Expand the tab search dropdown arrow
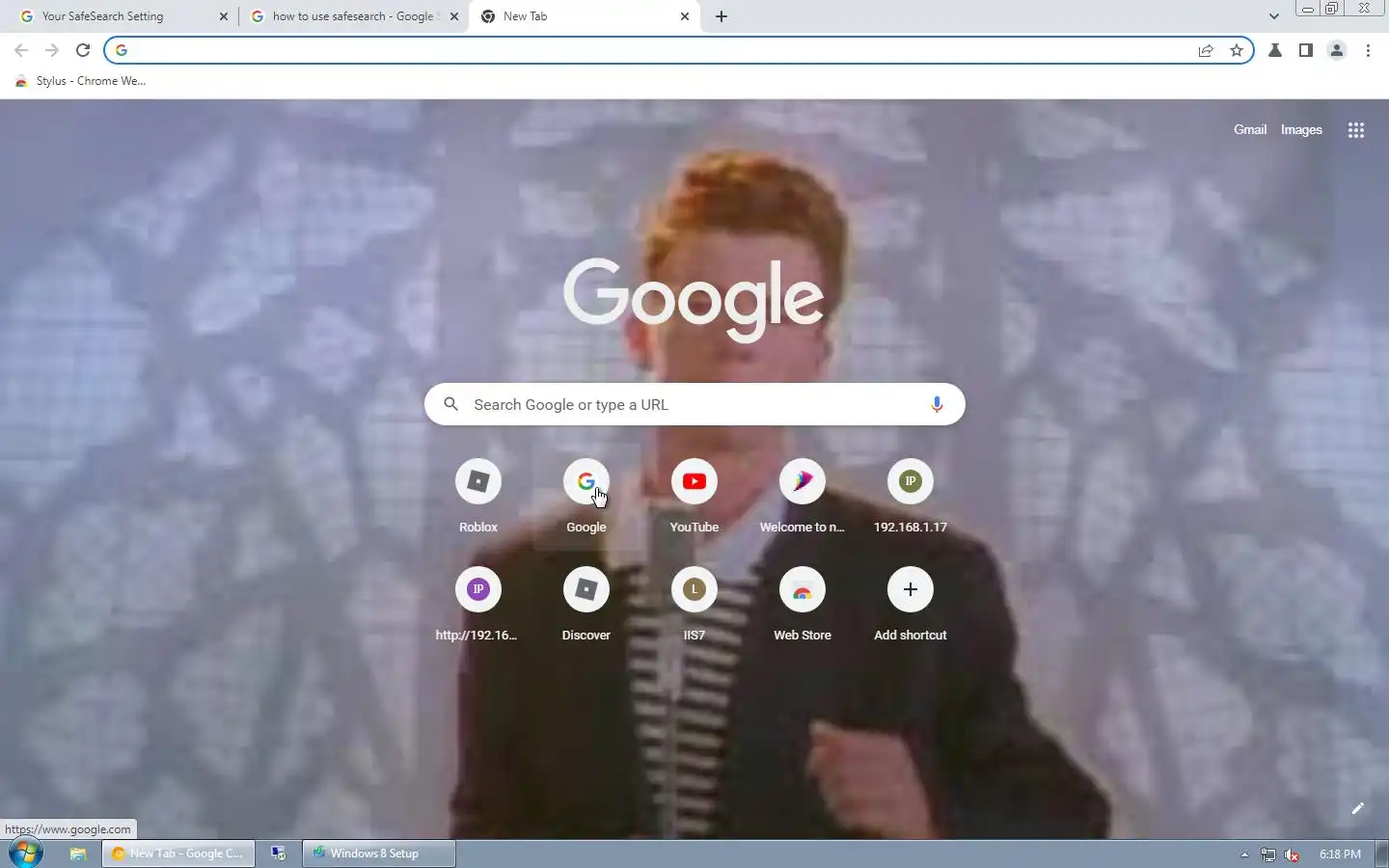This screenshot has width=1389, height=868. click(1273, 16)
